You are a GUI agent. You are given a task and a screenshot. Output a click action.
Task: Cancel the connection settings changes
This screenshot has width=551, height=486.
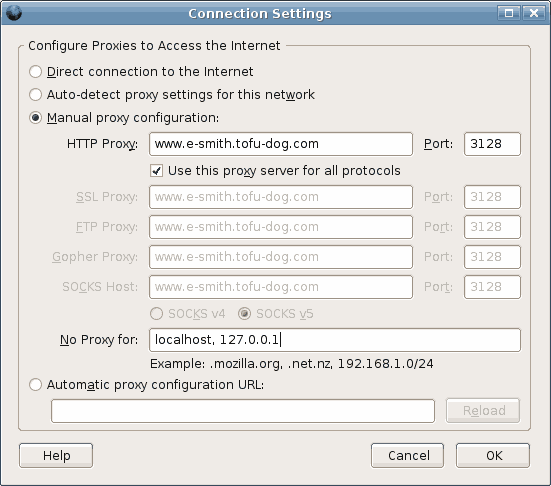pos(407,455)
